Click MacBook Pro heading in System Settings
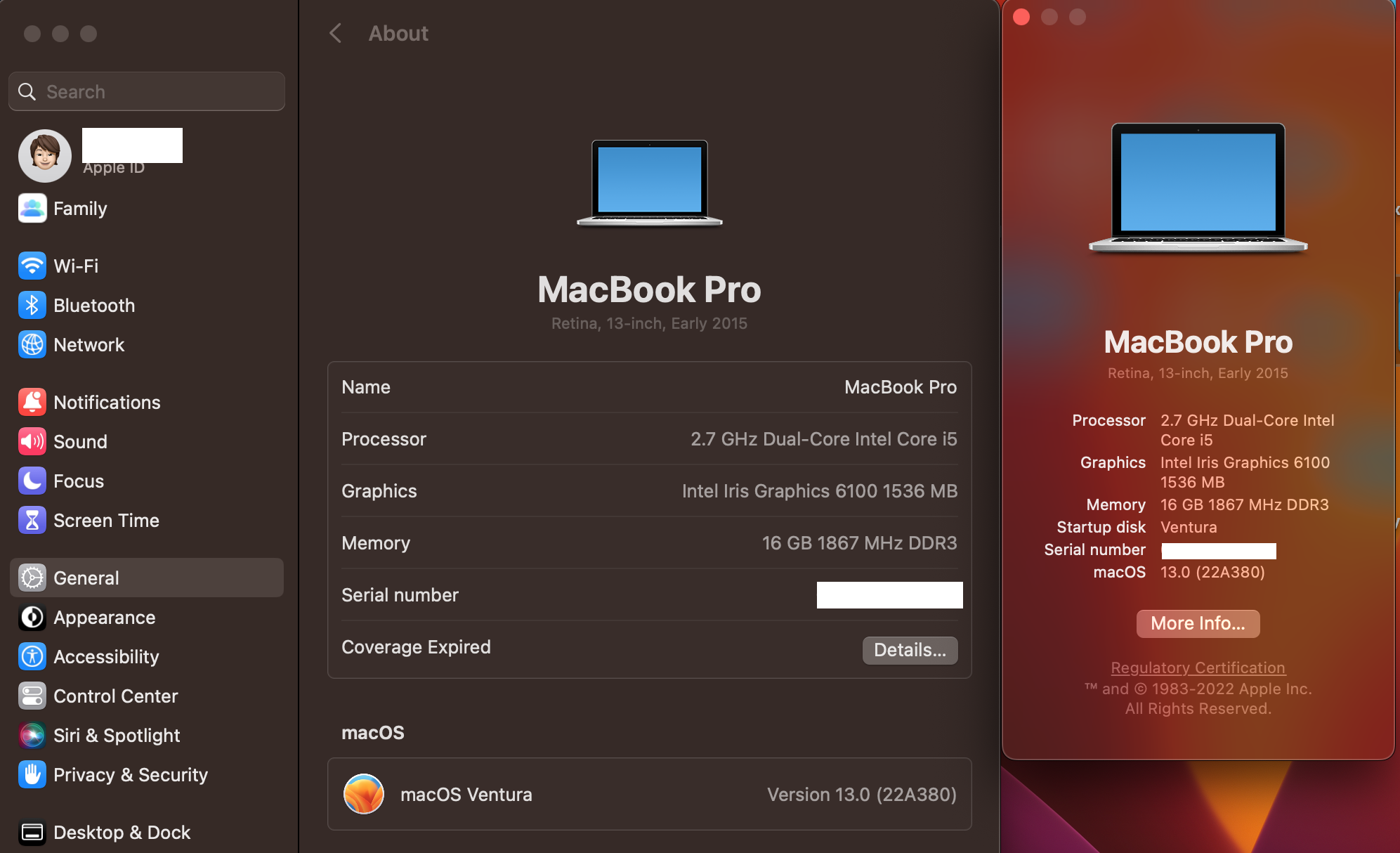The width and height of the screenshot is (1400, 853). point(649,289)
